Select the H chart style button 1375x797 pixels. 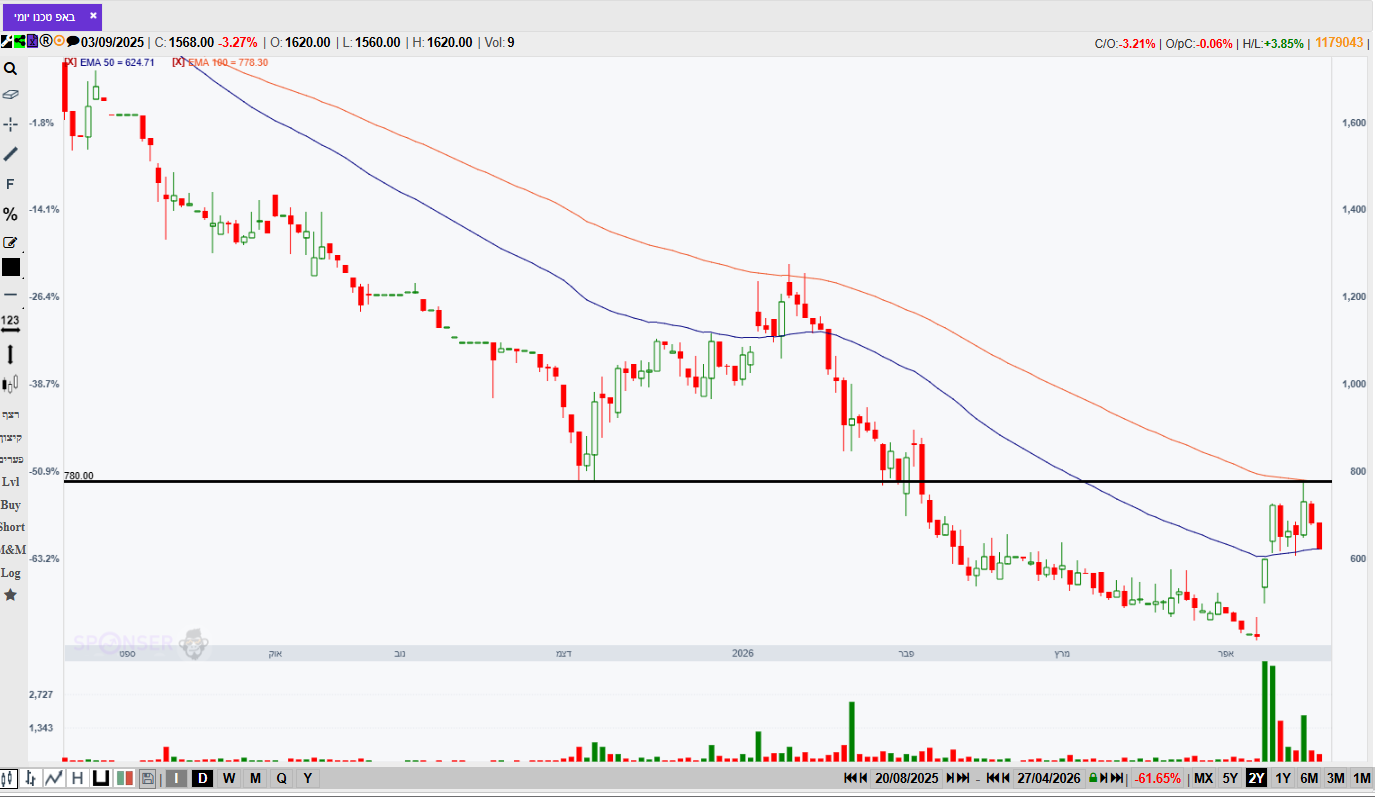point(77,778)
